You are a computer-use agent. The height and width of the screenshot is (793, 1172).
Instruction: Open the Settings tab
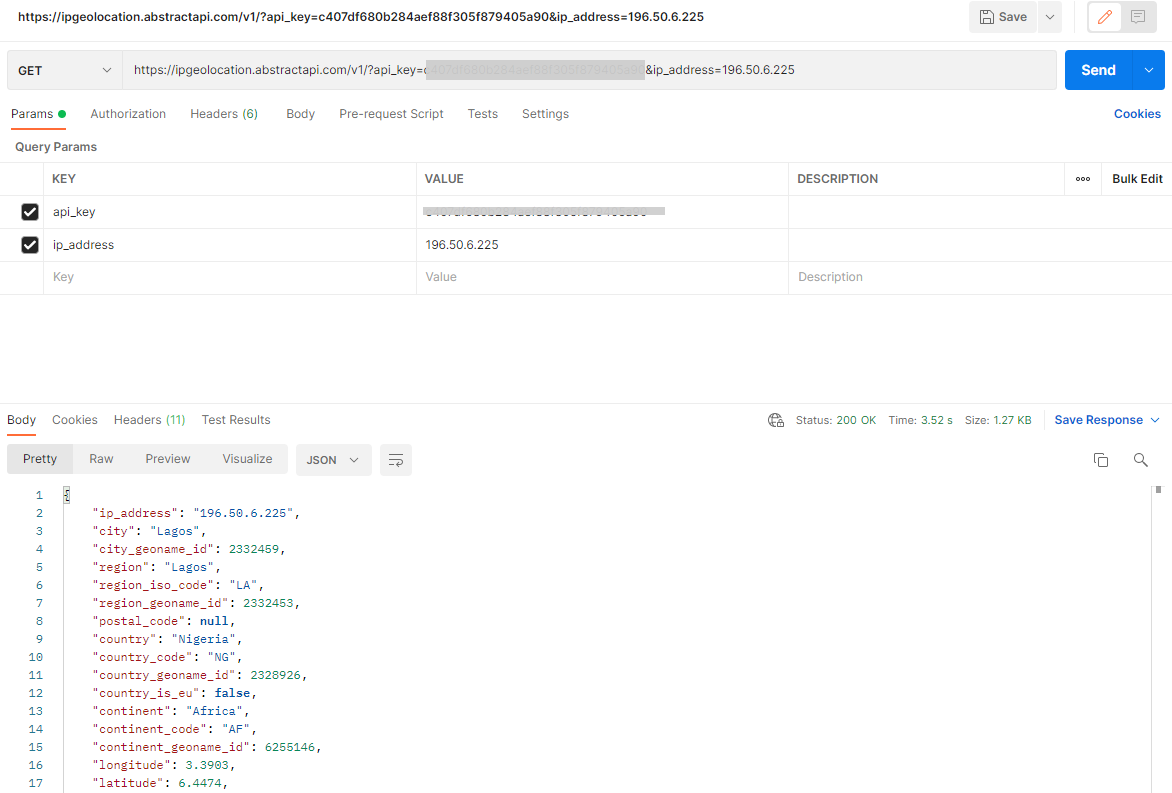point(545,114)
